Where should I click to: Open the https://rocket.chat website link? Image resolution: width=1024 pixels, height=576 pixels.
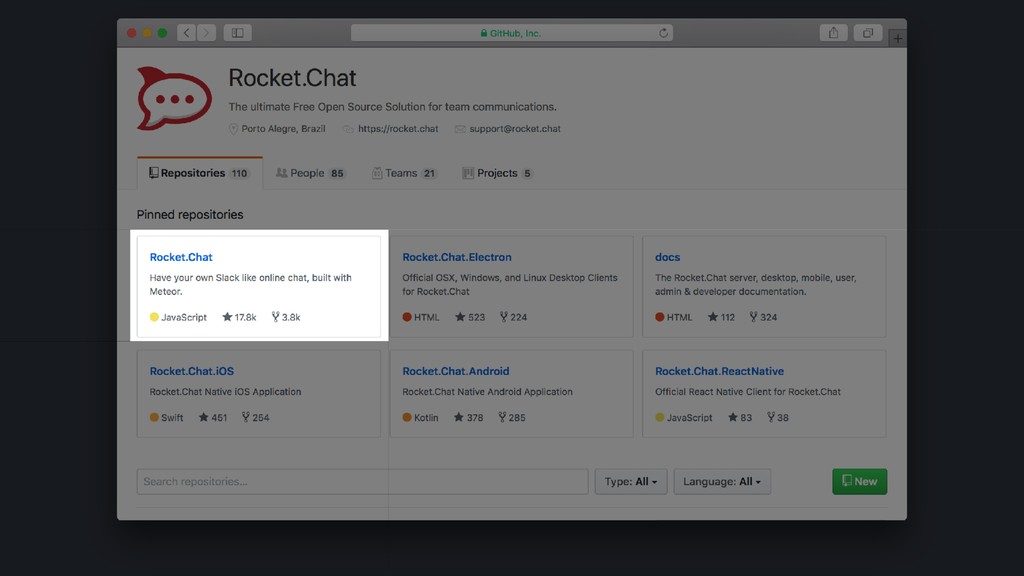coord(398,129)
